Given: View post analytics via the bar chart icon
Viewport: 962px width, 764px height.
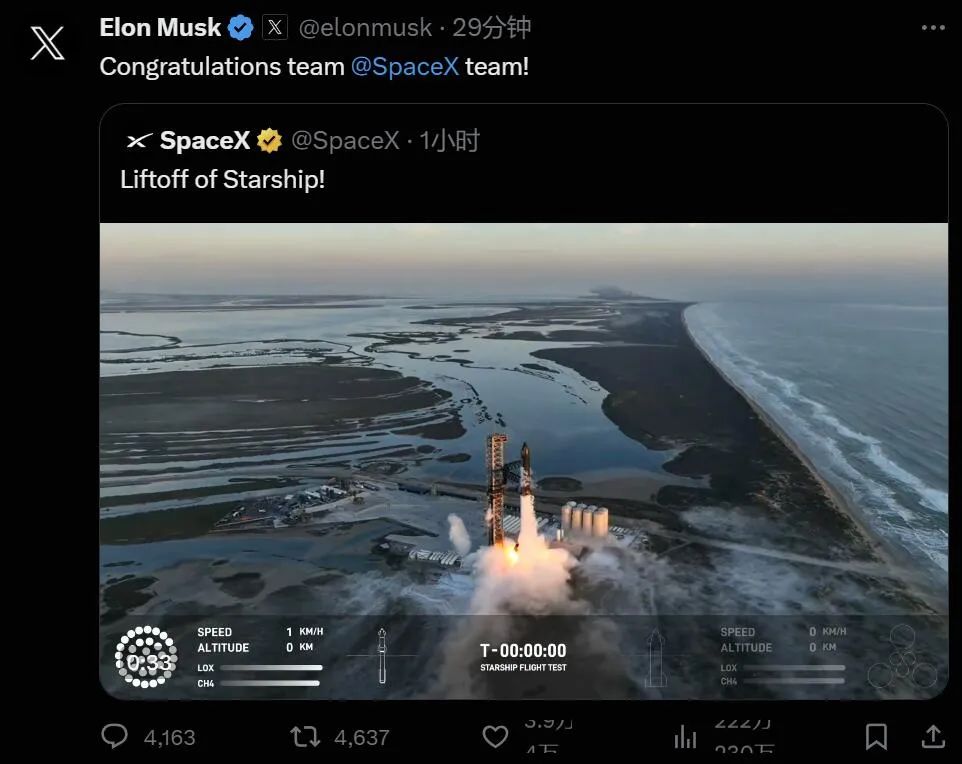Looking at the screenshot, I should tap(686, 737).
